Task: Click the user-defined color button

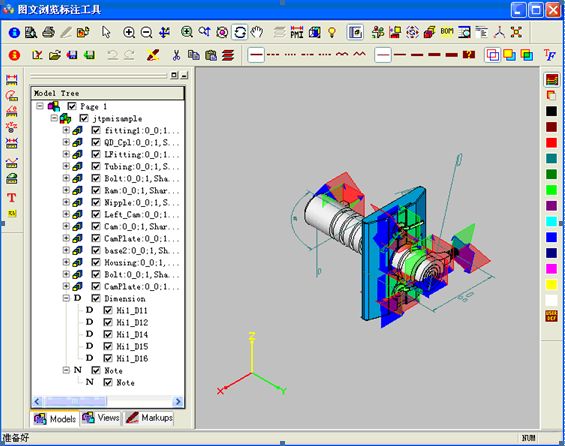Action: 551,316
